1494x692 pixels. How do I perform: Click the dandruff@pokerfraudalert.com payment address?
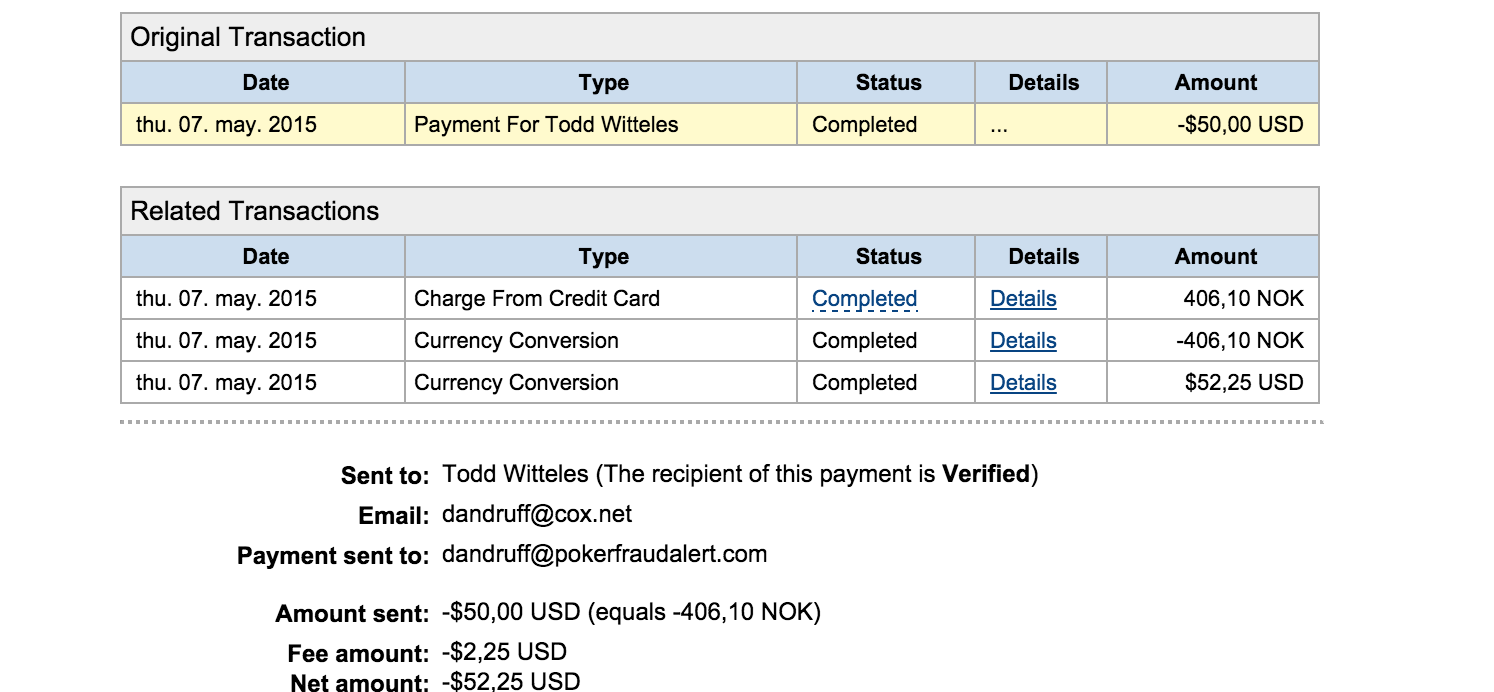click(604, 554)
